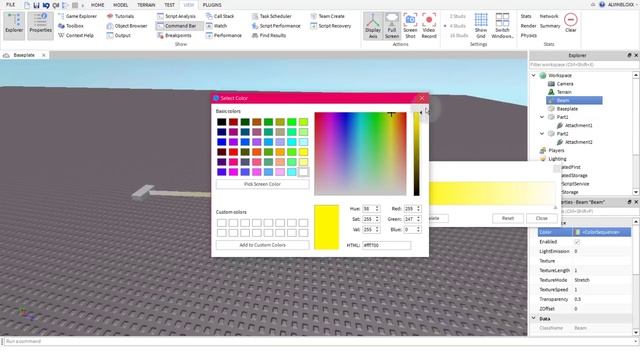Image resolution: width=640 pixels, height=360 pixels.
Task: Open the Breakpoints panel
Action: click(174, 36)
